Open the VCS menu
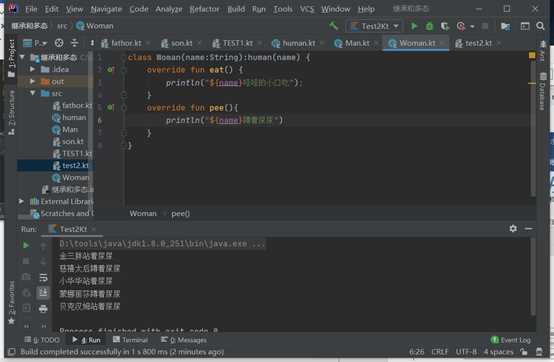 pos(307,9)
